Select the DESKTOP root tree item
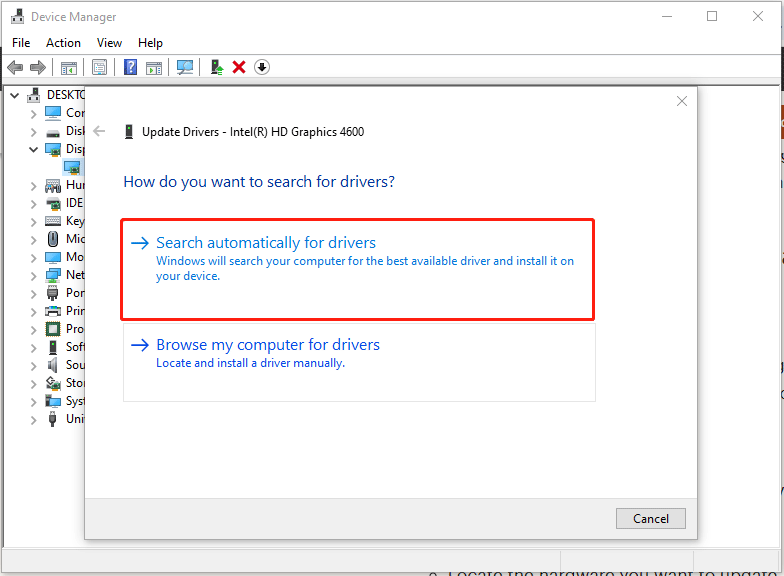Image resolution: width=784 pixels, height=576 pixels. tap(66, 94)
